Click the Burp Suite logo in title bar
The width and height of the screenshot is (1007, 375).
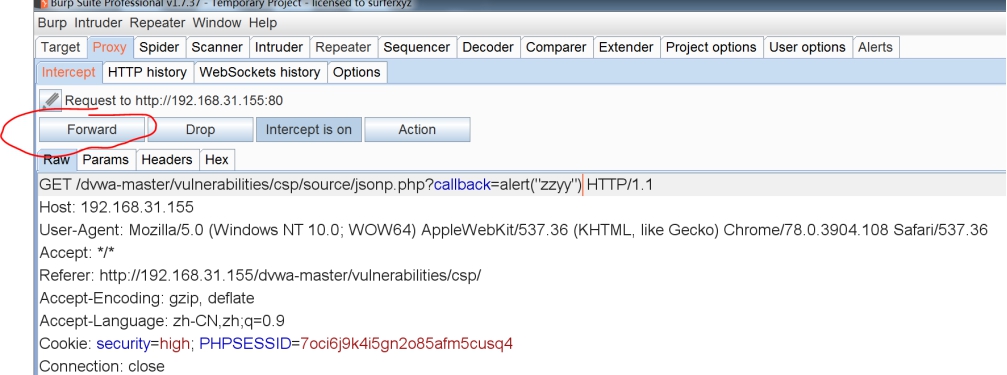(x=45, y=3)
